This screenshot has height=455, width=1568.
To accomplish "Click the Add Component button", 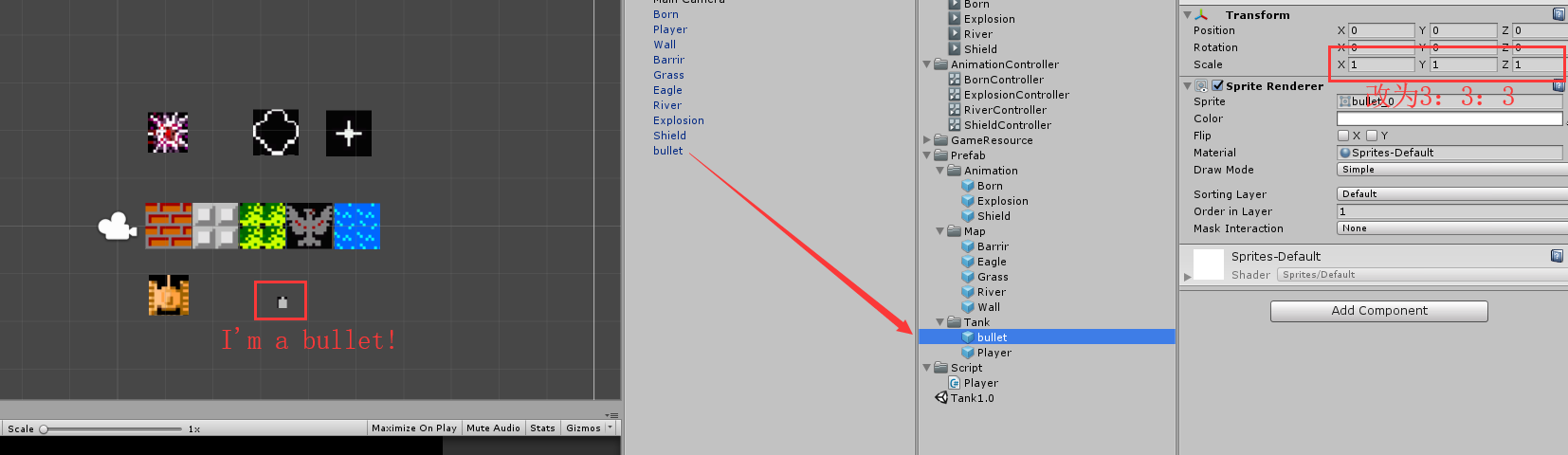I will [x=1379, y=311].
